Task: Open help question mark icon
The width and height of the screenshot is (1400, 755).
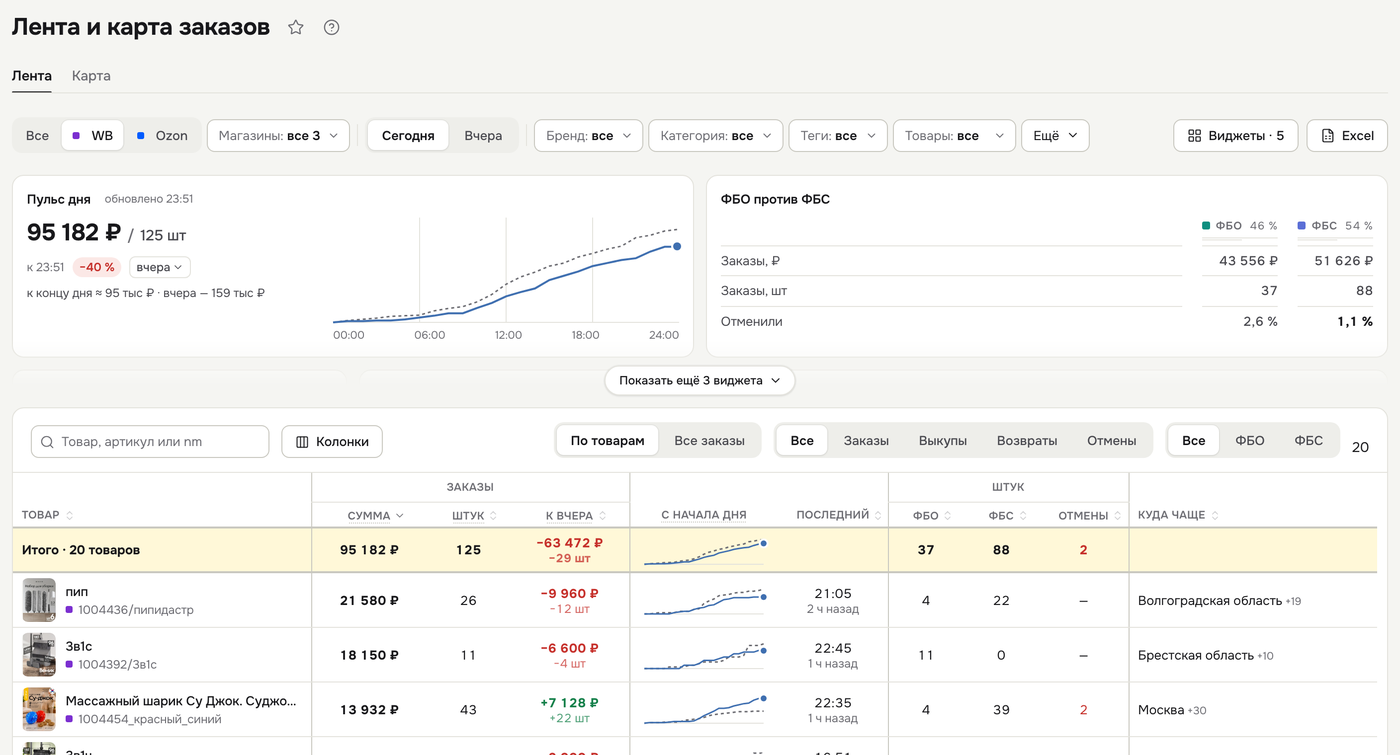Action: 332,28
